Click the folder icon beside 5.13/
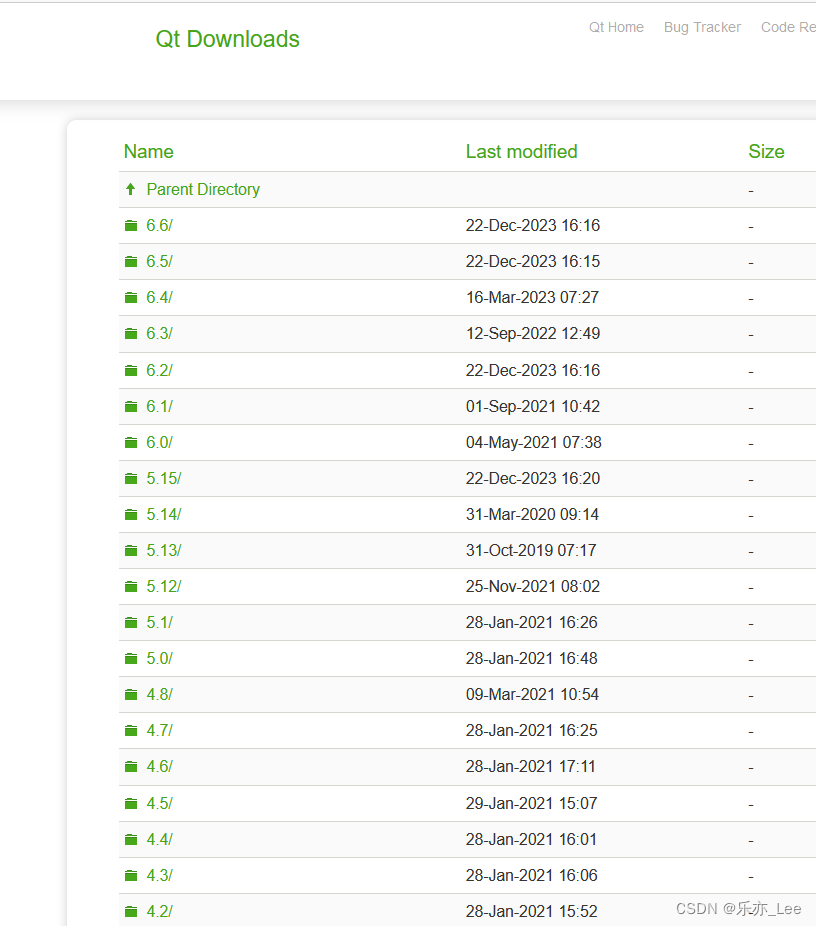Viewport: 816px width, 926px height. coord(131,551)
